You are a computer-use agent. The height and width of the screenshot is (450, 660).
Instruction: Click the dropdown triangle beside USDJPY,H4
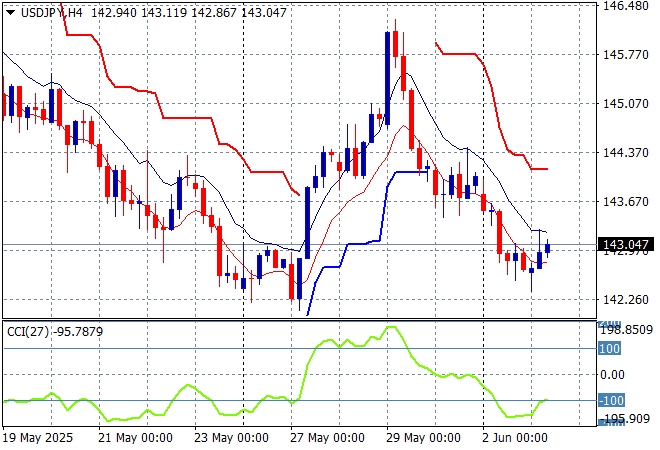click(x=10, y=13)
